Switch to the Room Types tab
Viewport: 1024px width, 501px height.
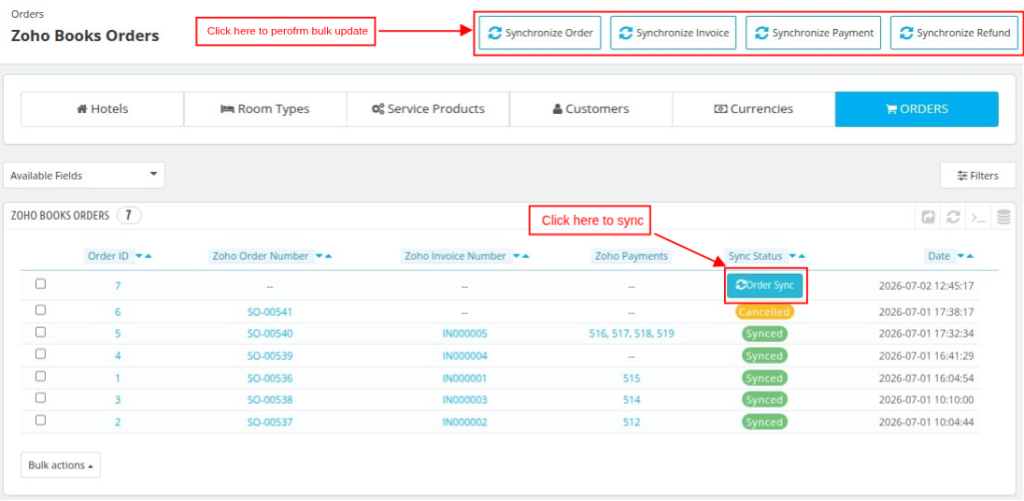coord(265,109)
